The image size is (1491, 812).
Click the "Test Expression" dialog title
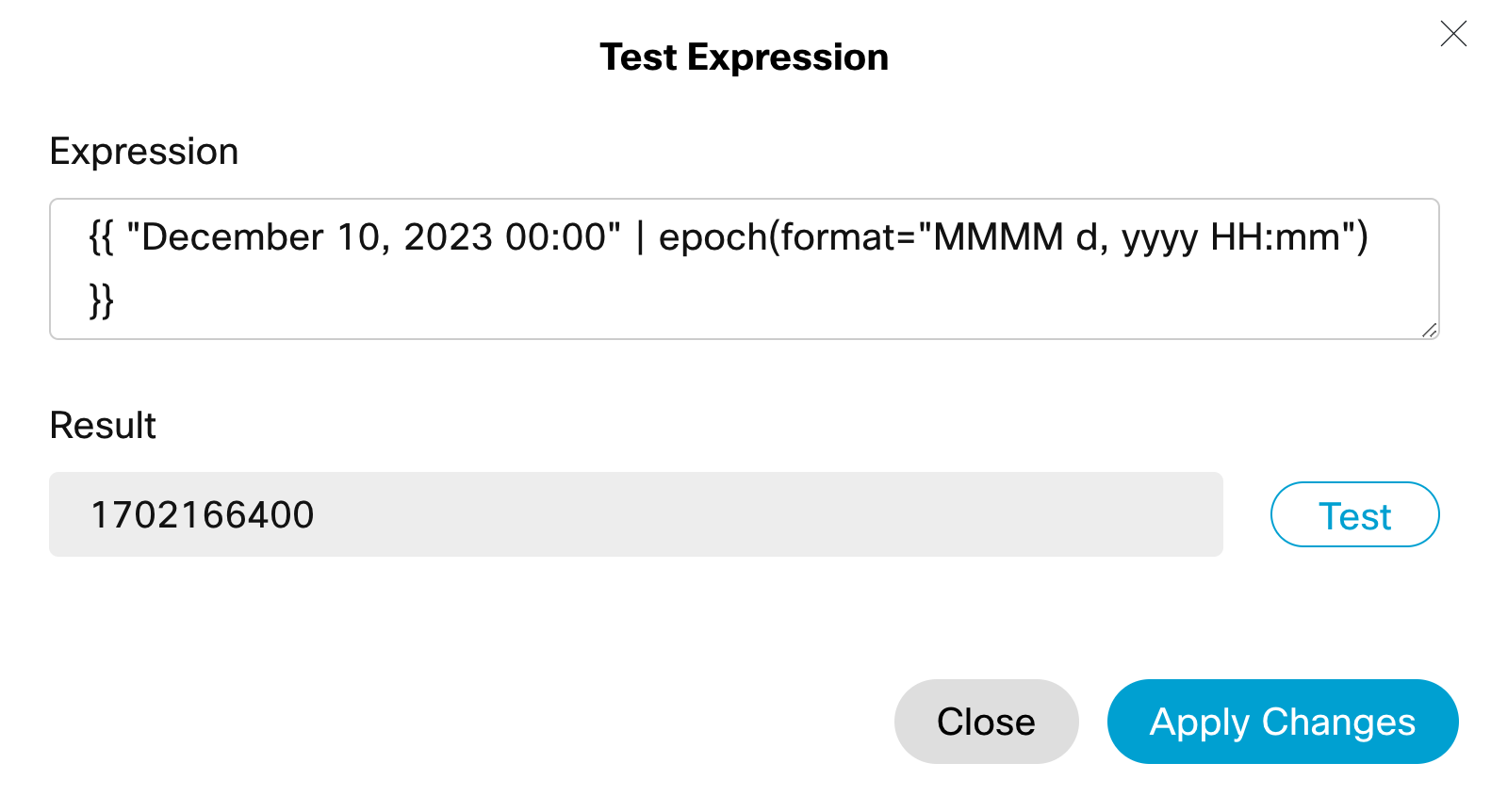(744, 57)
